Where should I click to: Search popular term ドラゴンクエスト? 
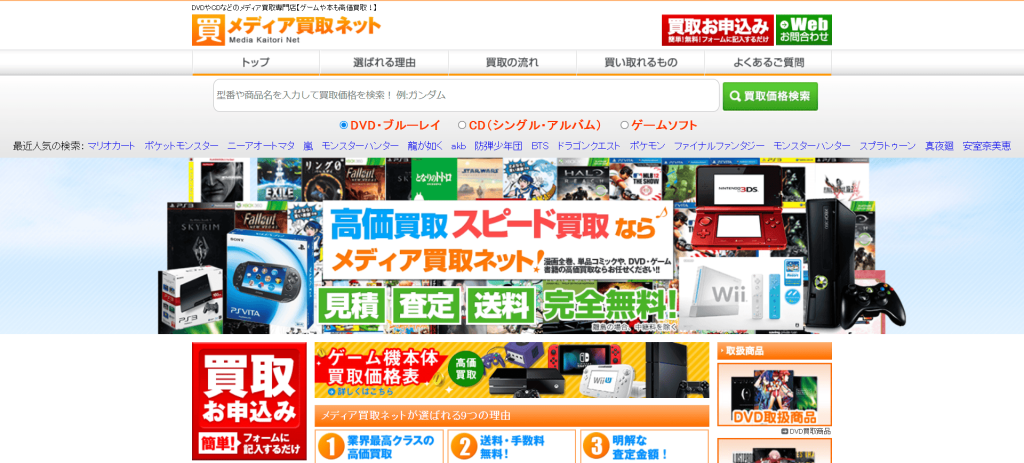point(588,146)
